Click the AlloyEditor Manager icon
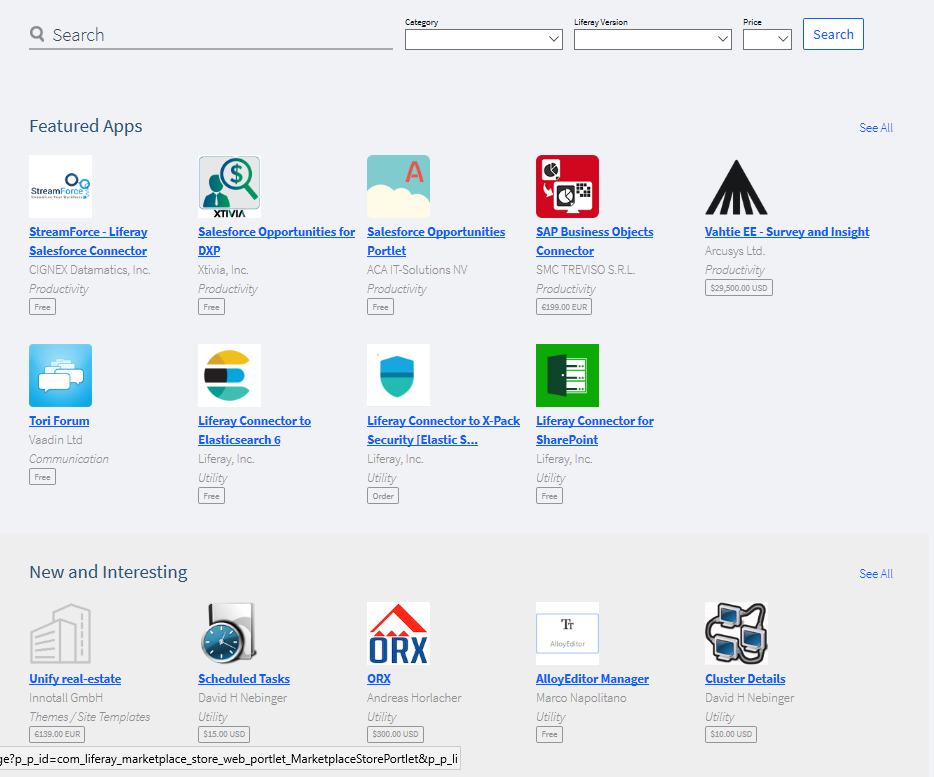The height and width of the screenshot is (777, 934). click(x=568, y=633)
